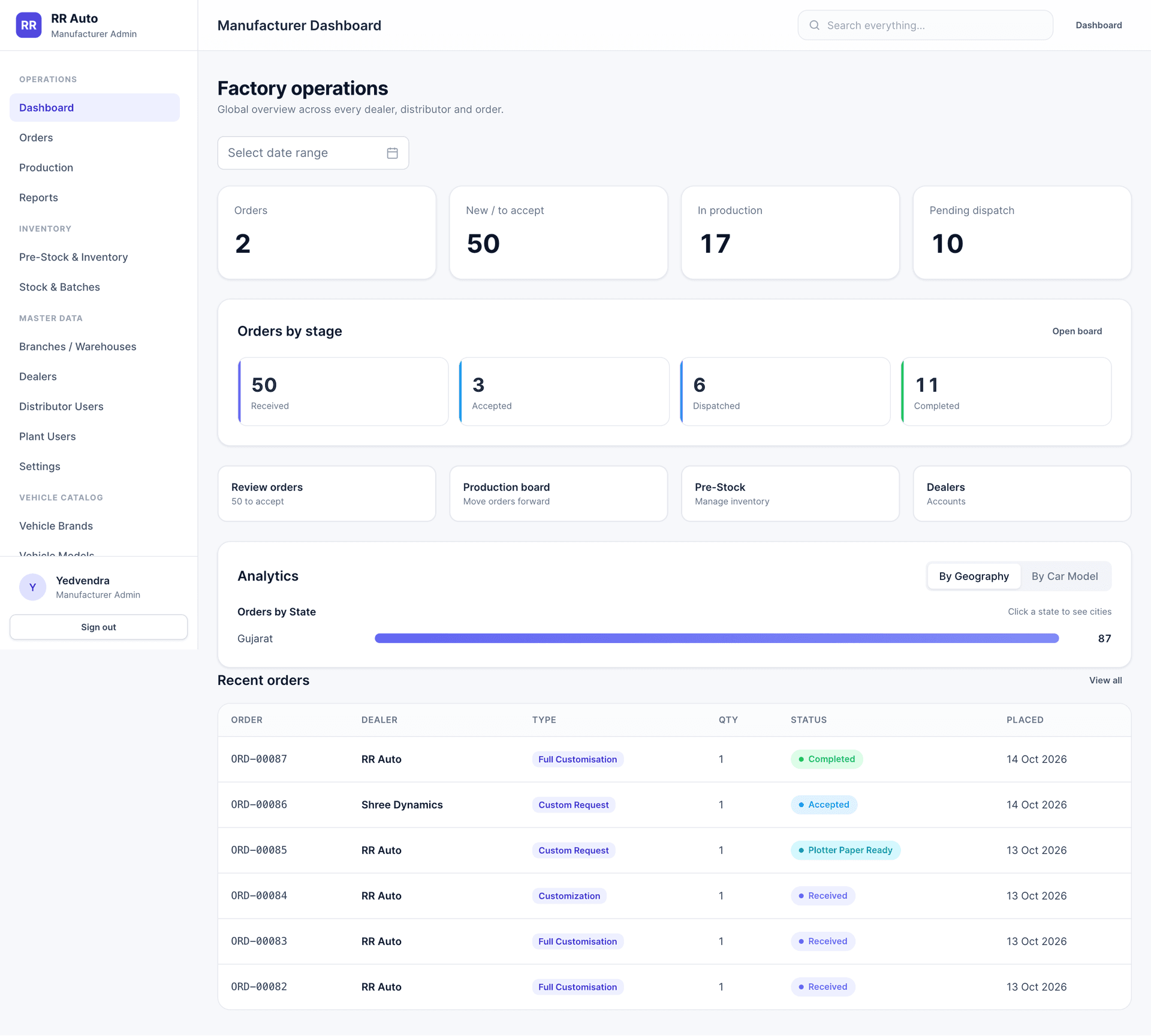This screenshot has width=1151, height=1036.
Task: Open Plant Users page
Action: pos(95,436)
